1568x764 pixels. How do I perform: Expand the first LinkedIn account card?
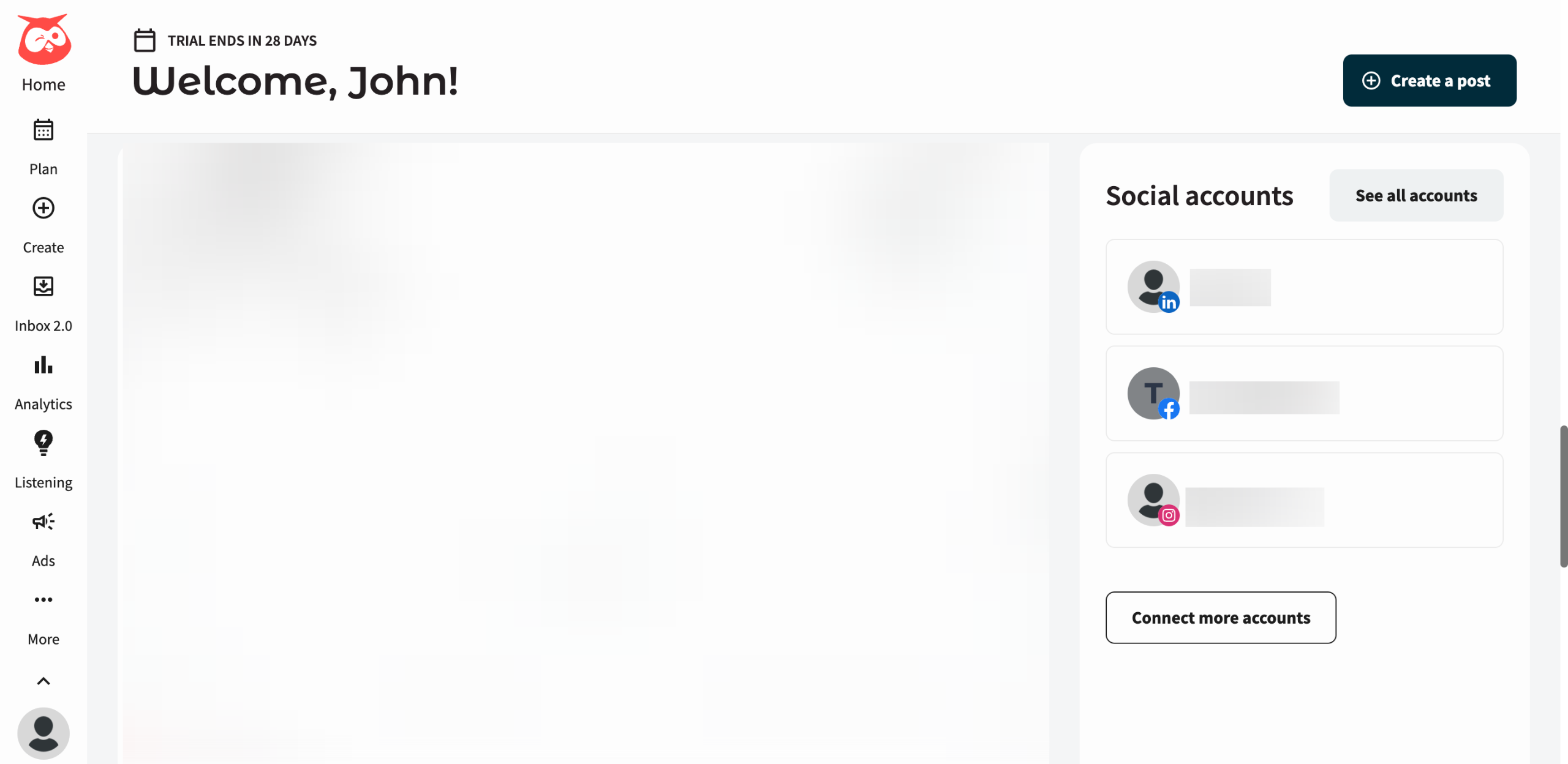(x=1304, y=287)
